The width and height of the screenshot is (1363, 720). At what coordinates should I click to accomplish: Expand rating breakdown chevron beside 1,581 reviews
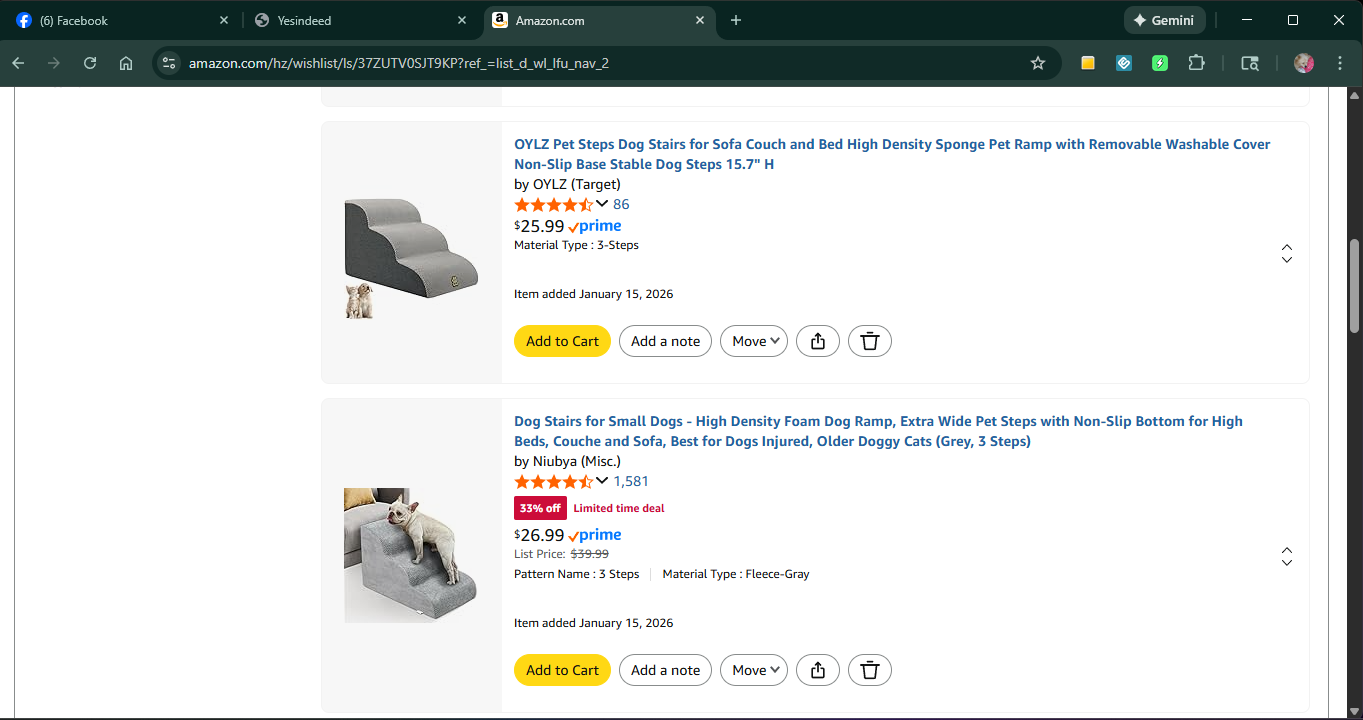[602, 481]
